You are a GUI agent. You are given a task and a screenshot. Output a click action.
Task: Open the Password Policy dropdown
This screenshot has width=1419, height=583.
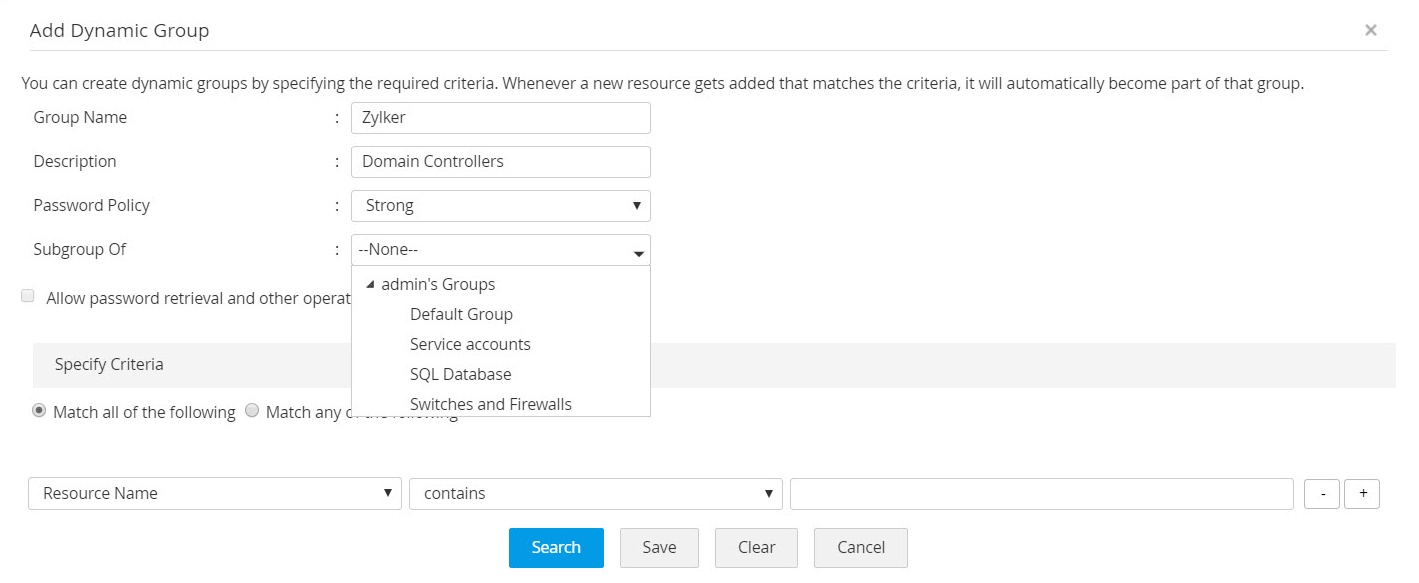[x=500, y=206]
